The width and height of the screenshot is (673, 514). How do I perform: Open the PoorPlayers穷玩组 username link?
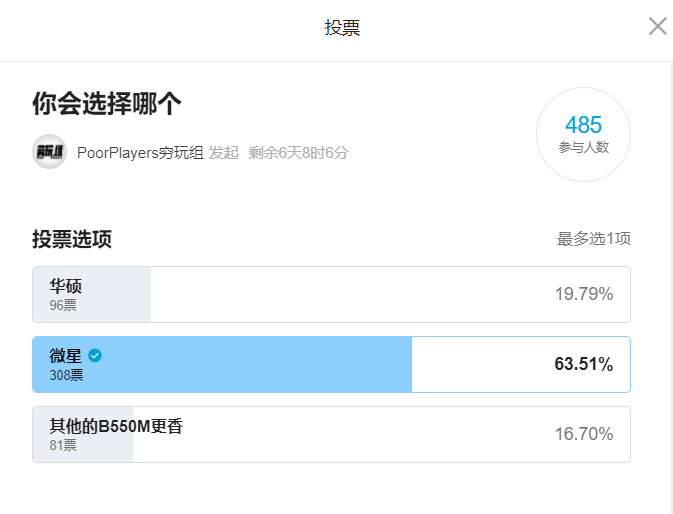[140, 153]
